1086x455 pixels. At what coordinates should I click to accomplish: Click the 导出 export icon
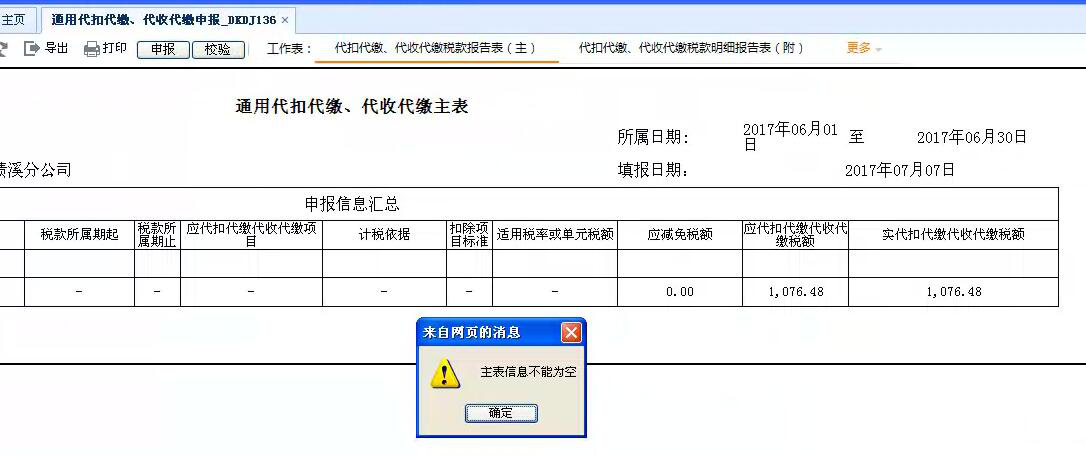32,48
